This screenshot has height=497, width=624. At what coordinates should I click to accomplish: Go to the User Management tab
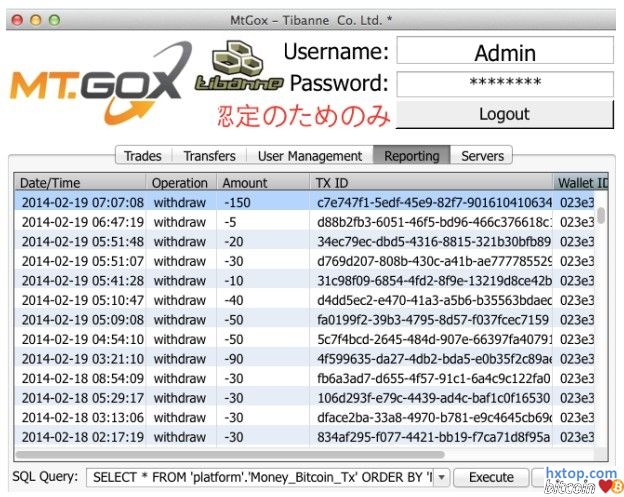coord(310,156)
